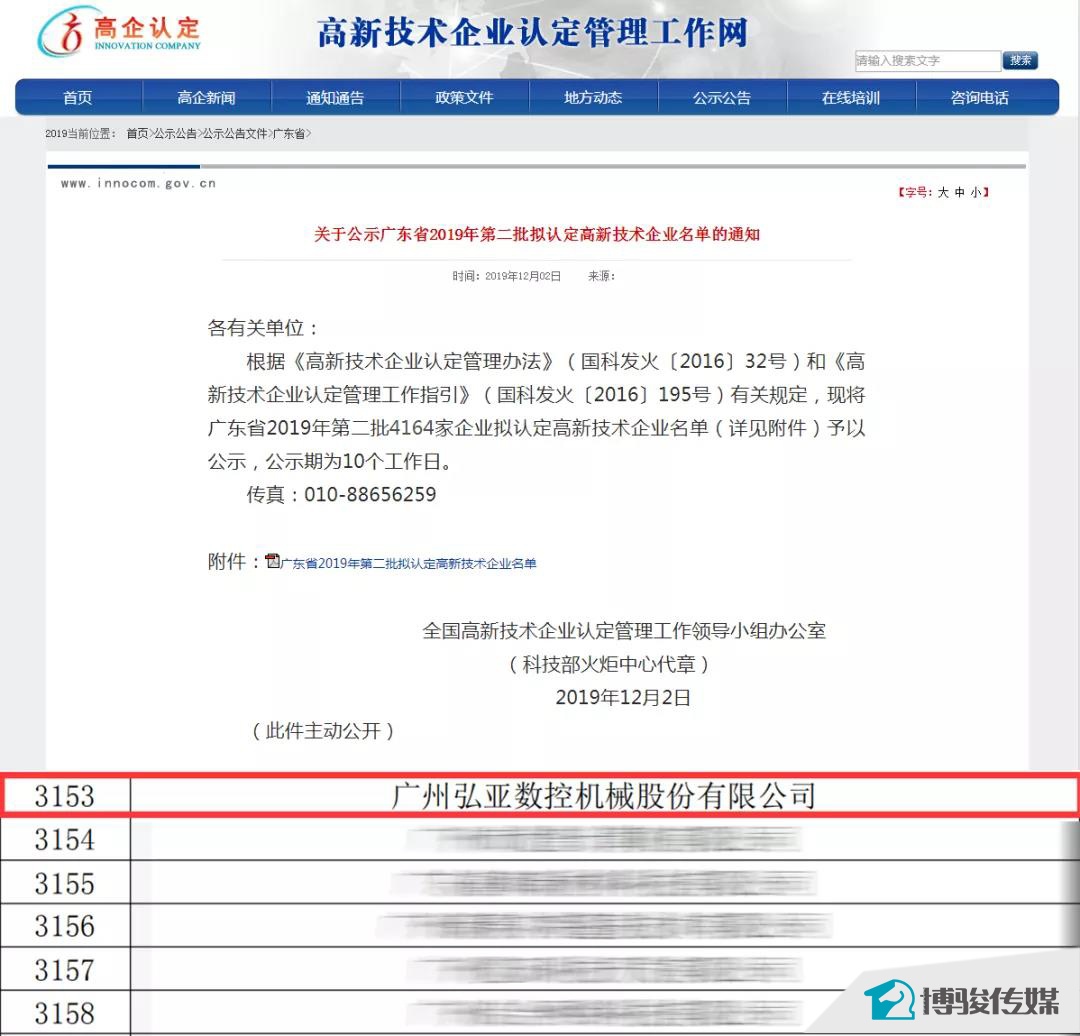Click the fax line 传真：010-88656259
Screen dimensions: 1080x1036
(342, 495)
